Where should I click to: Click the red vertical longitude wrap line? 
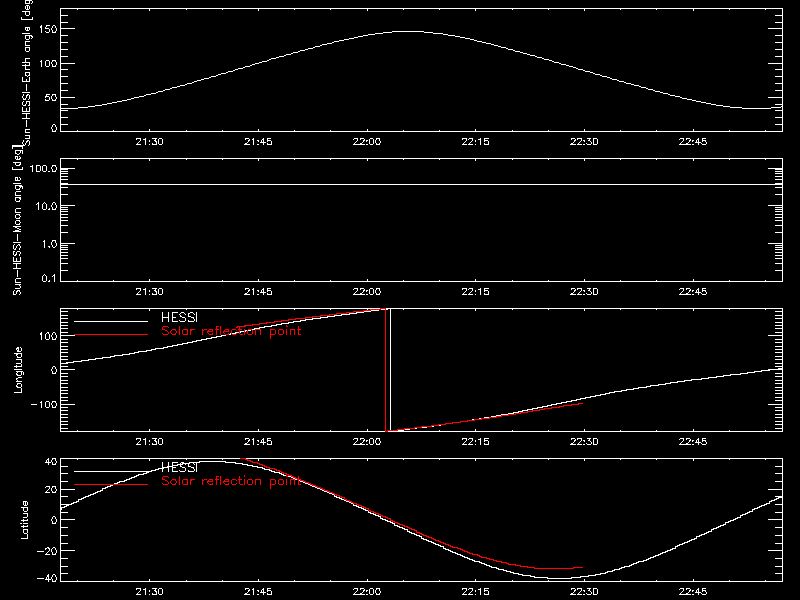click(385, 370)
